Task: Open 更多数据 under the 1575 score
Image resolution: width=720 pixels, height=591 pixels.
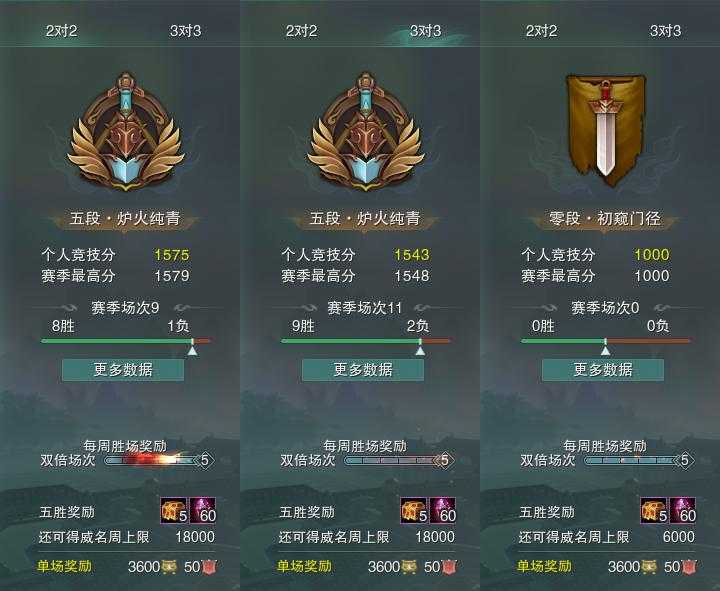Action: tap(123, 370)
